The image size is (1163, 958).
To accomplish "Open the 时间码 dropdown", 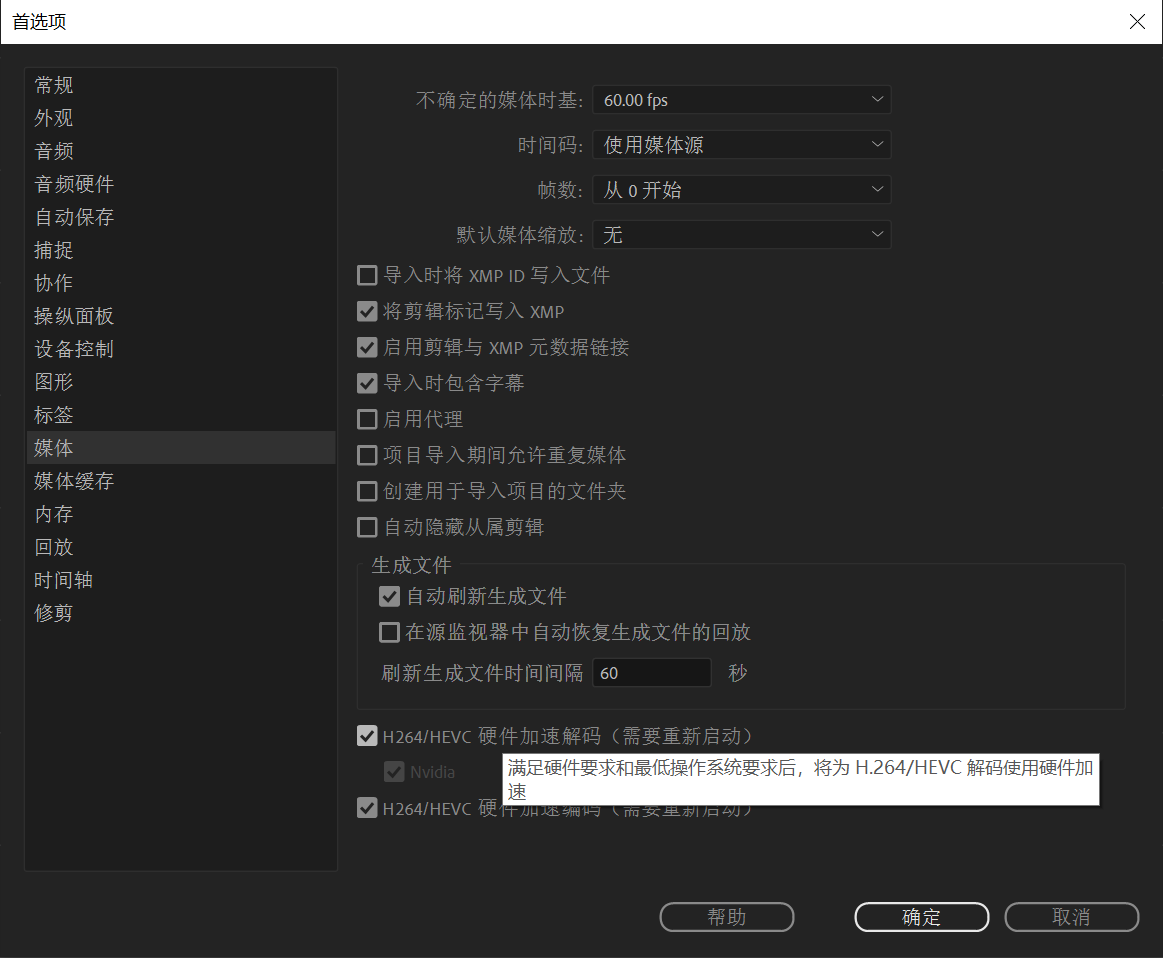I will coord(741,144).
